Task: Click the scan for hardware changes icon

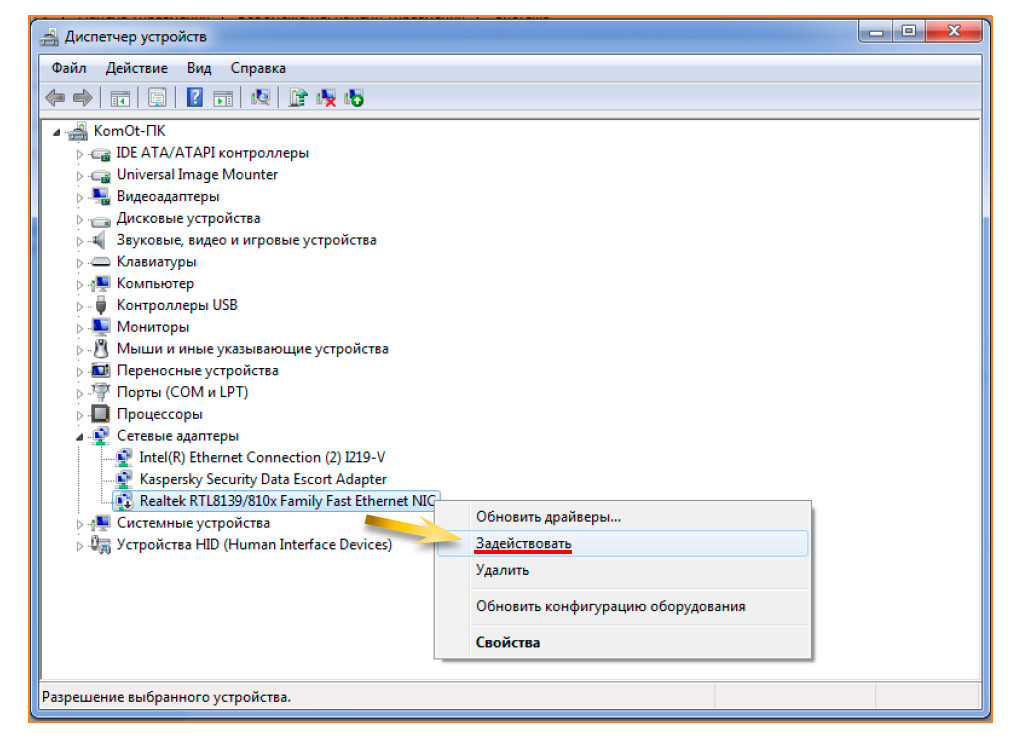Action: tap(261, 98)
